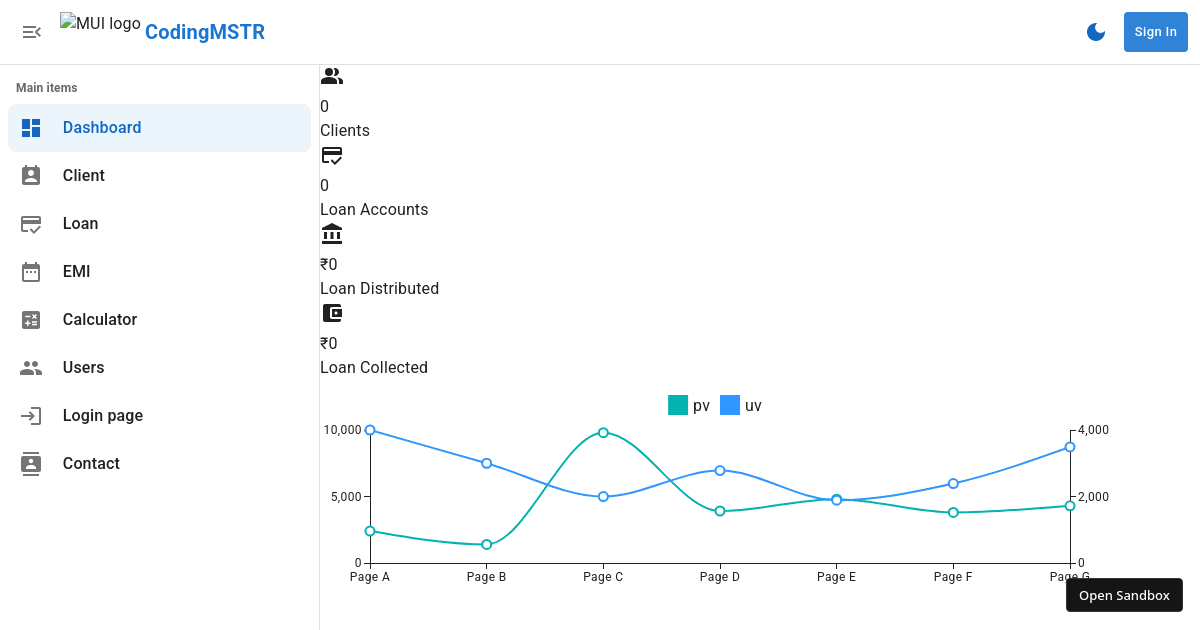
Task: Click the Loan Collected icon
Action: [x=331, y=313]
